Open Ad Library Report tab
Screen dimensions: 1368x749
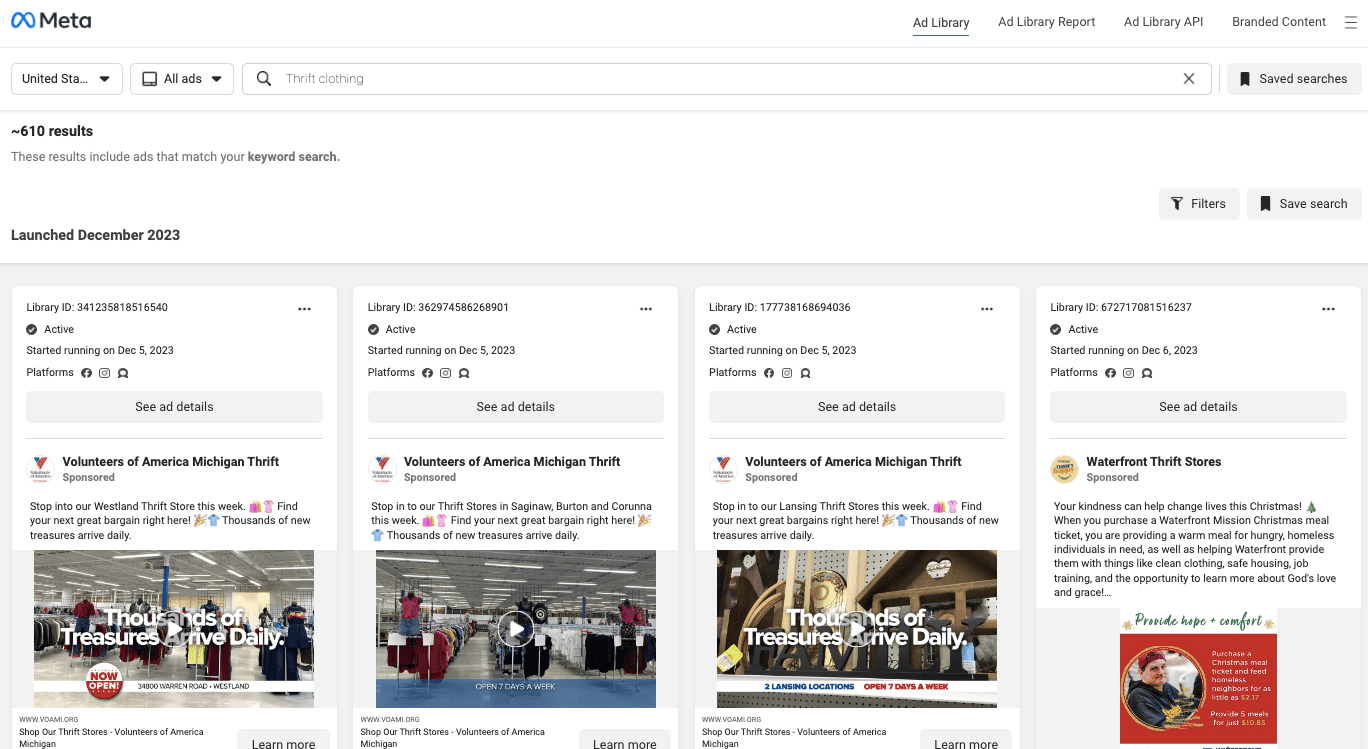coord(1046,22)
